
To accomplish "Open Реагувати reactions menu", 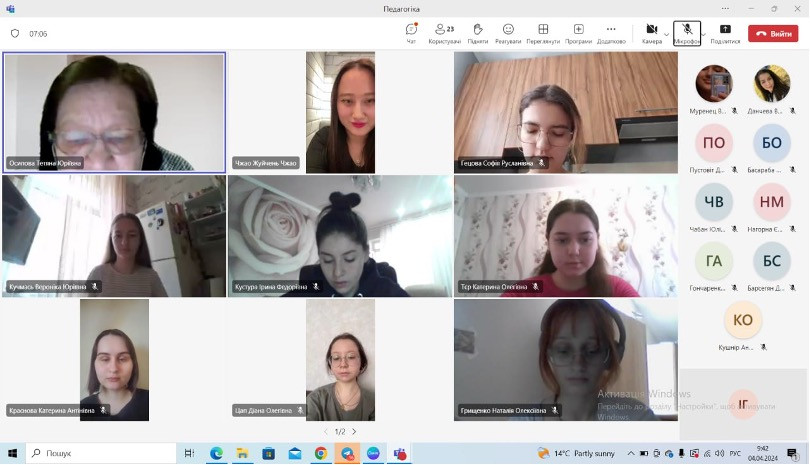I will (508, 34).
